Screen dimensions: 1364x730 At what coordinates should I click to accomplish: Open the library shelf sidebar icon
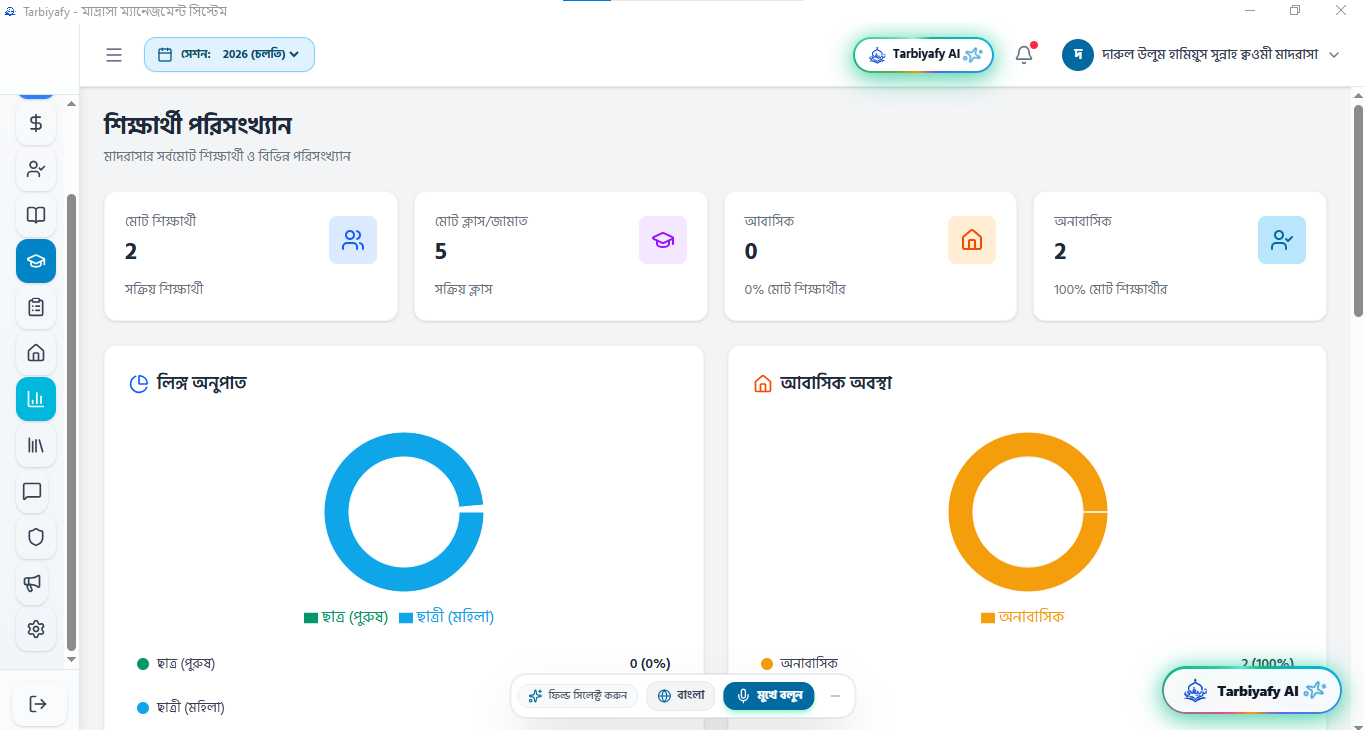click(x=36, y=445)
